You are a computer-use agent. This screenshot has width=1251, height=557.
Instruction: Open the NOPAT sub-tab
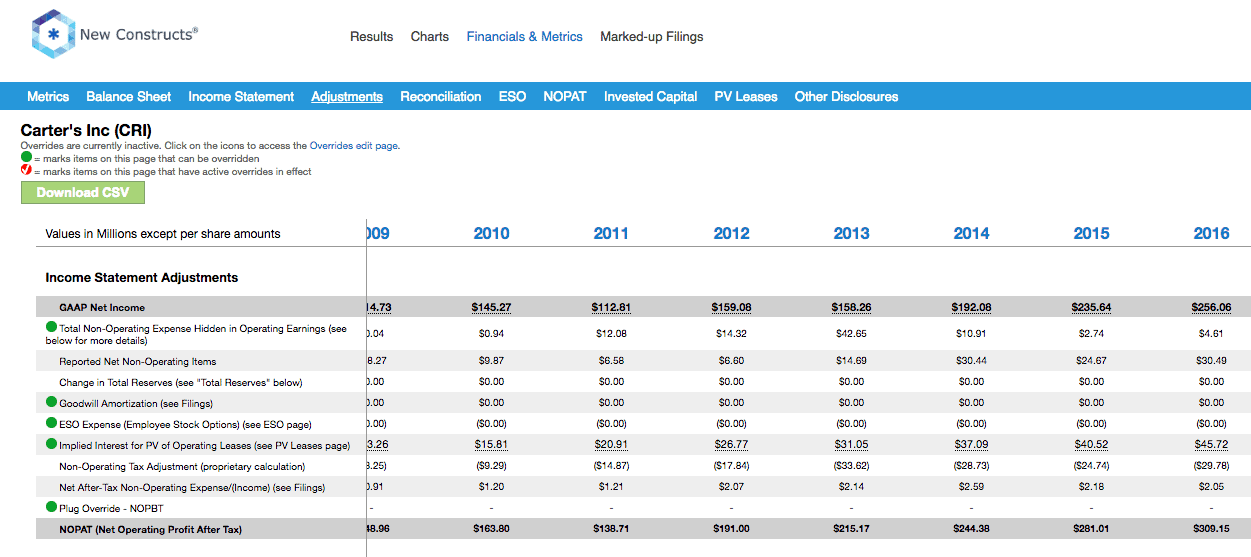coord(565,96)
